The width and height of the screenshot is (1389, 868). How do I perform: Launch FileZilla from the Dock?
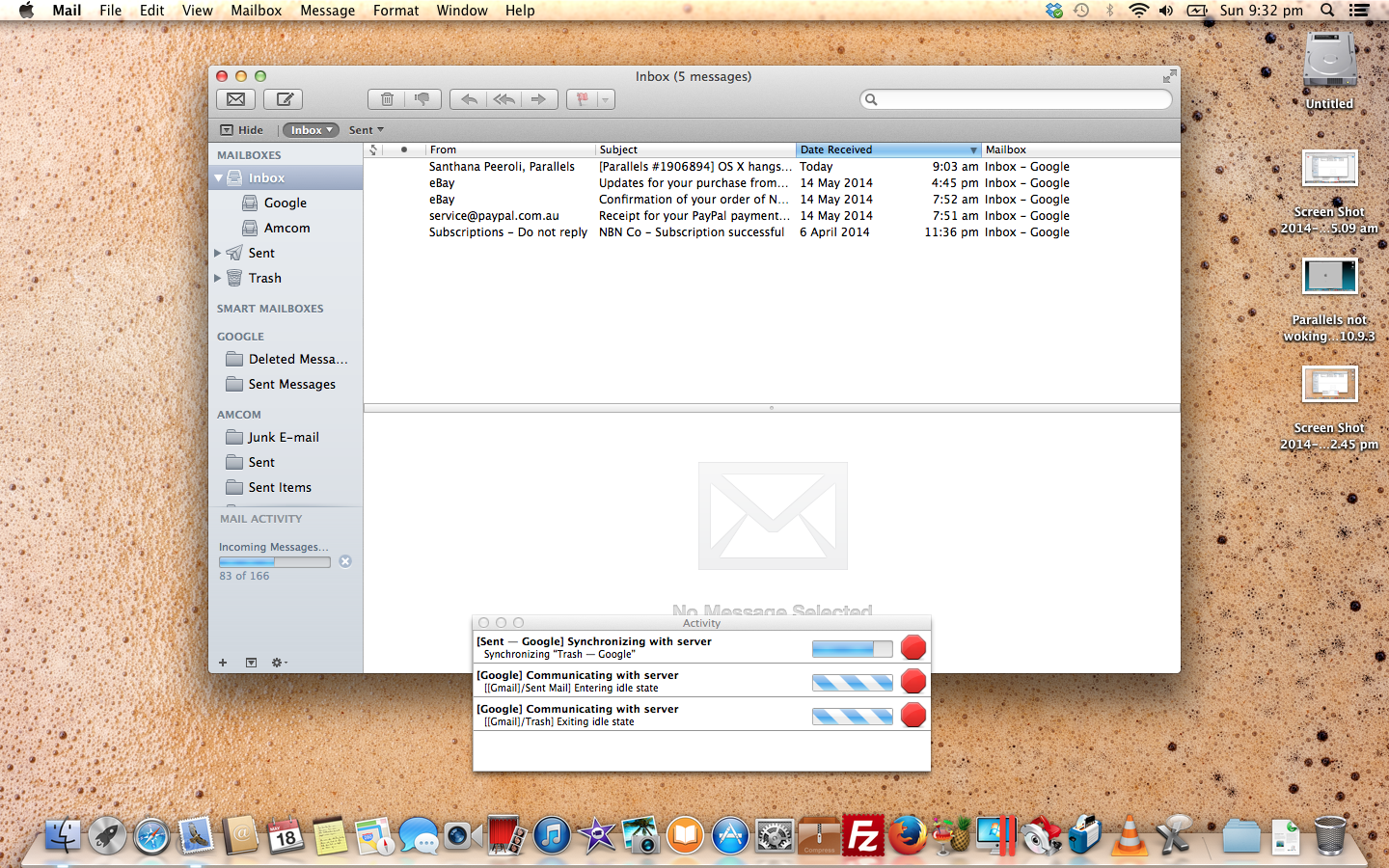tap(863, 835)
